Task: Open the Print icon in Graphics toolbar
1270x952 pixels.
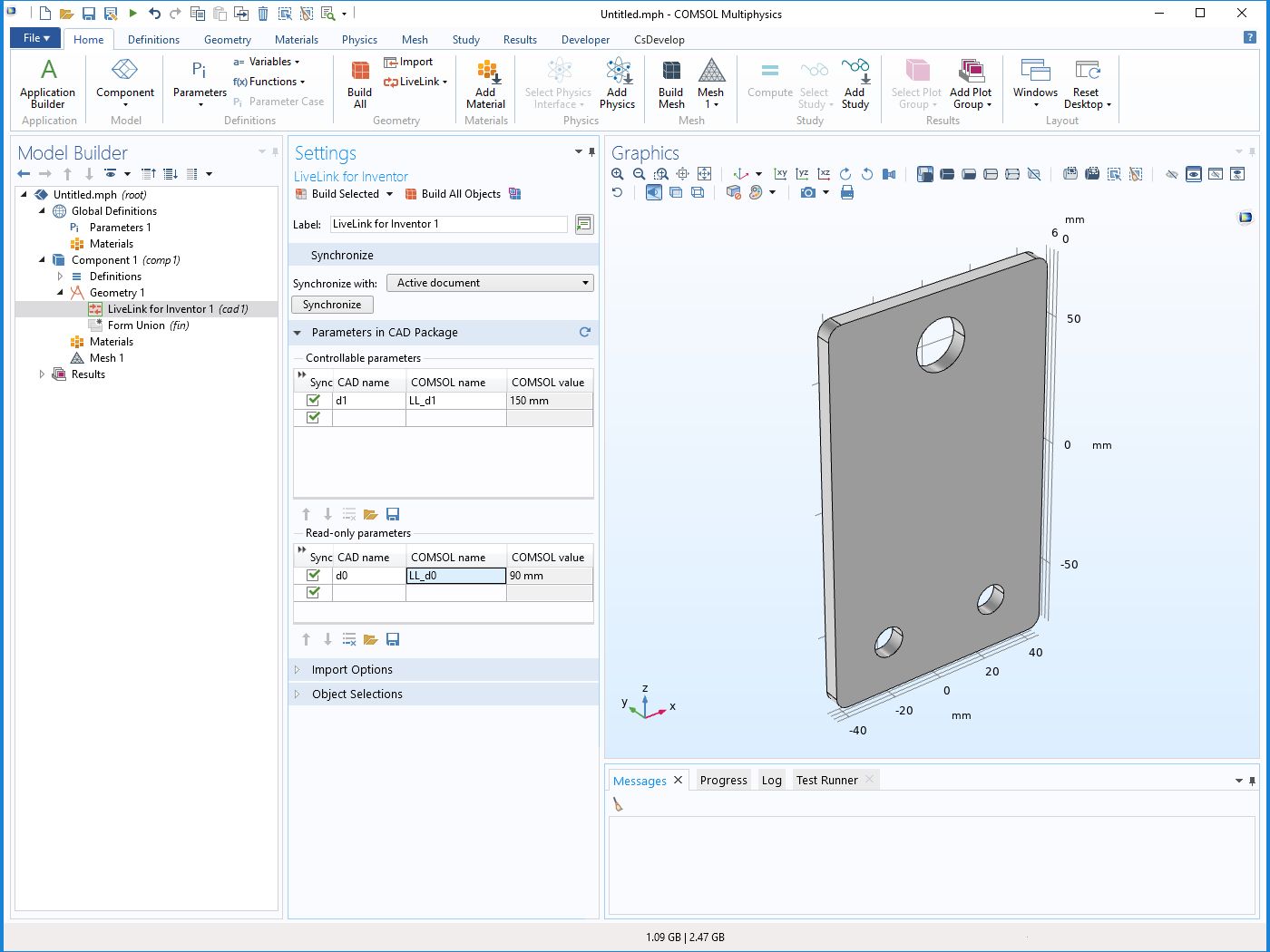Action: point(845,192)
